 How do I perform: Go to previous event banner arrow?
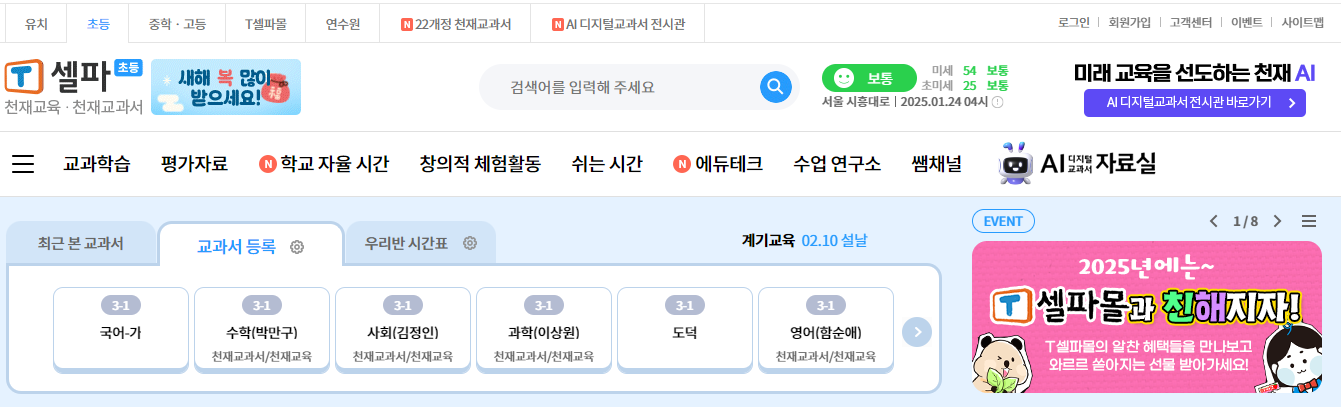(x=1214, y=221)
